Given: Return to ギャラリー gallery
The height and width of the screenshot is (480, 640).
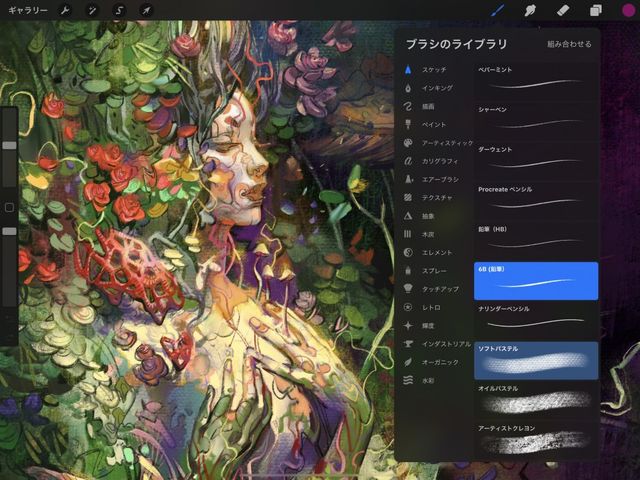Looking at the screenshot, I should (x=28, y=10).
